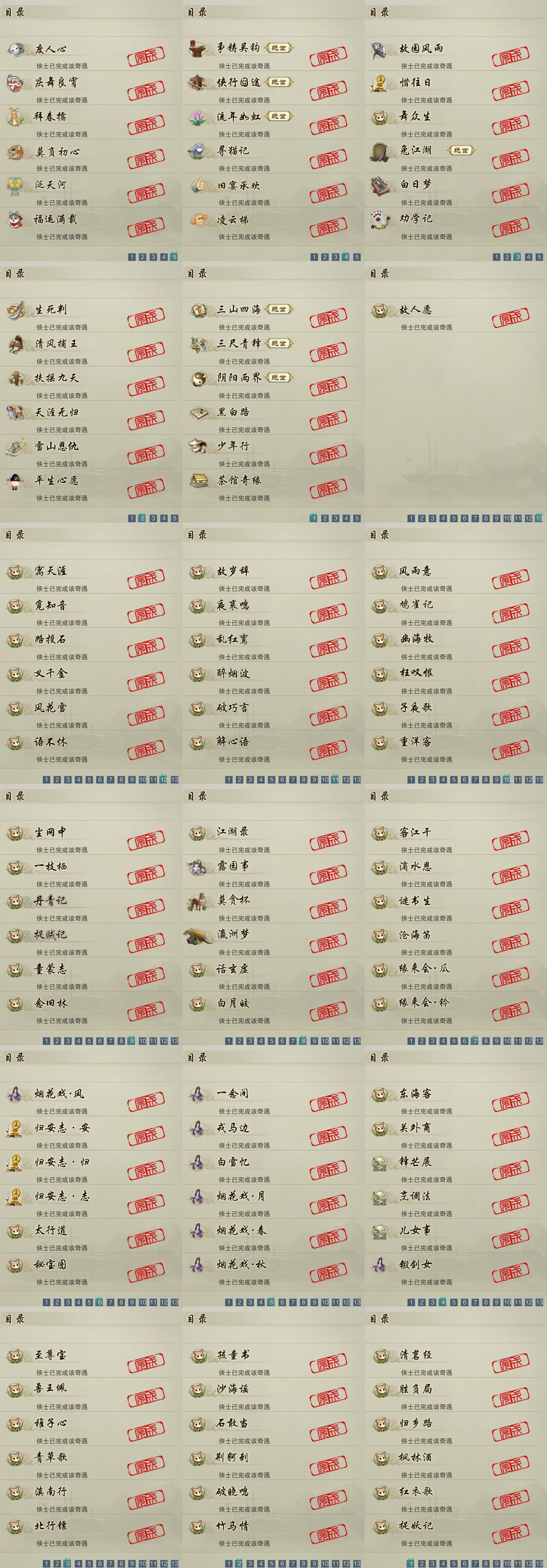Click the lion dance icon for 庆舞良宵
The width and height of the screenshot is (547, 1568).
tap(15, 83)
